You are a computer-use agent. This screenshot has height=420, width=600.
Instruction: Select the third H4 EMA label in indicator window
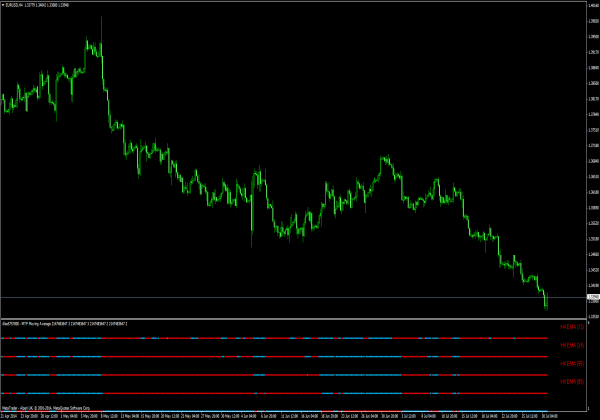point(571,363)
